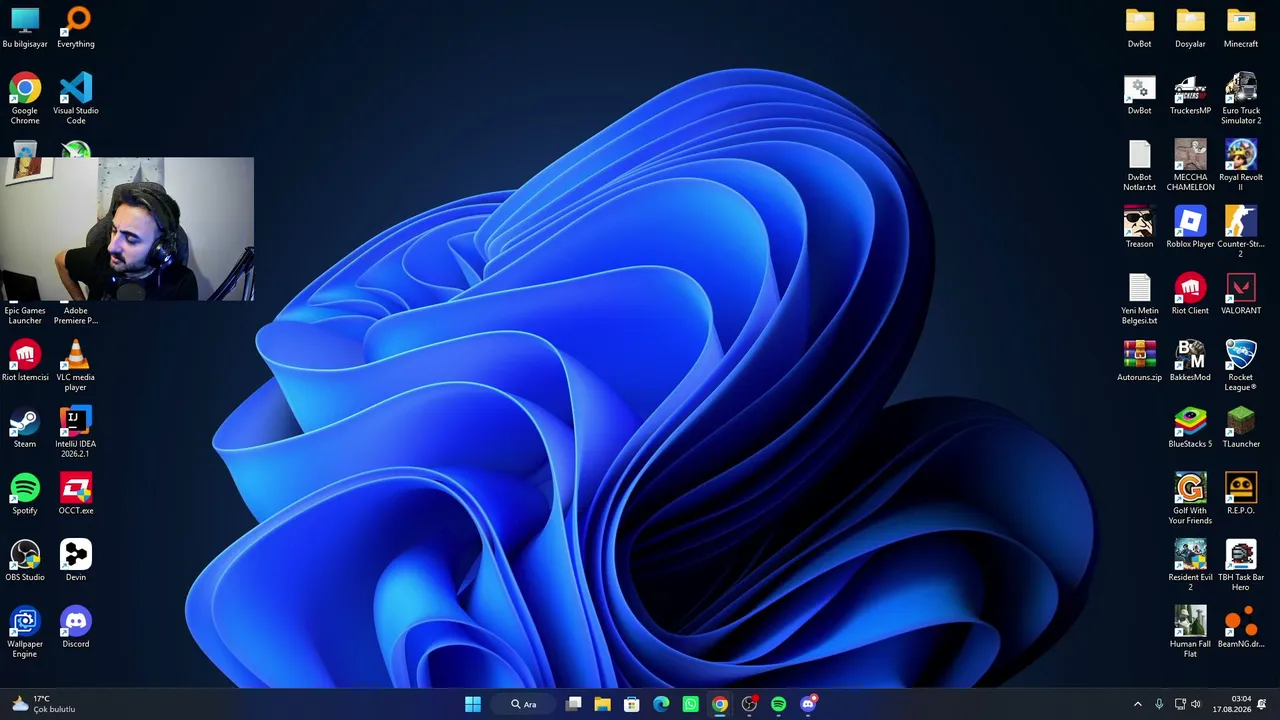This screenshot has width=1280, height=720.
Task: Select the Autoruns.zip archive
Action: (x=1139, y=361)
